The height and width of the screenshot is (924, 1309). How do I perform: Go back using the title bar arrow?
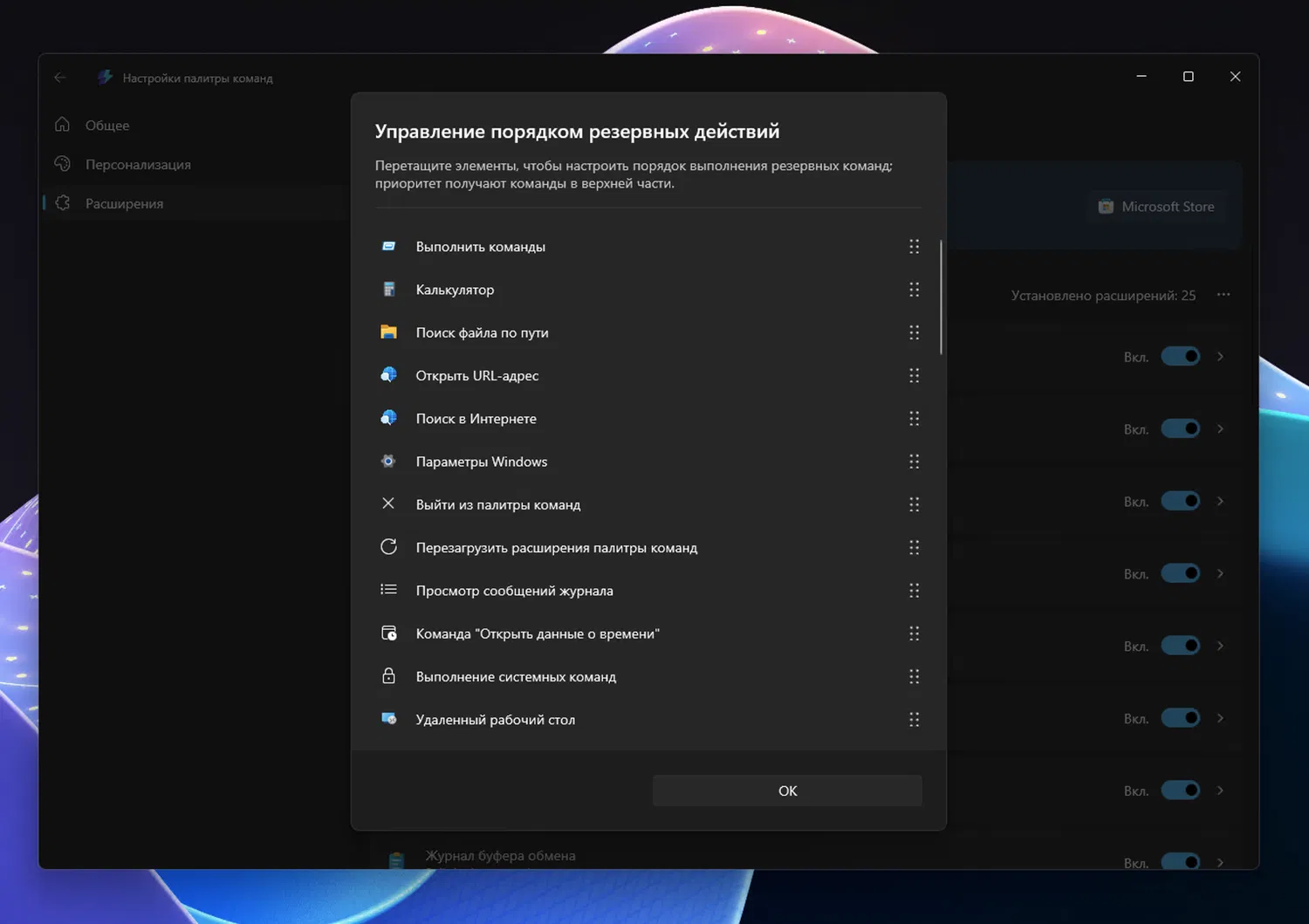59,78
